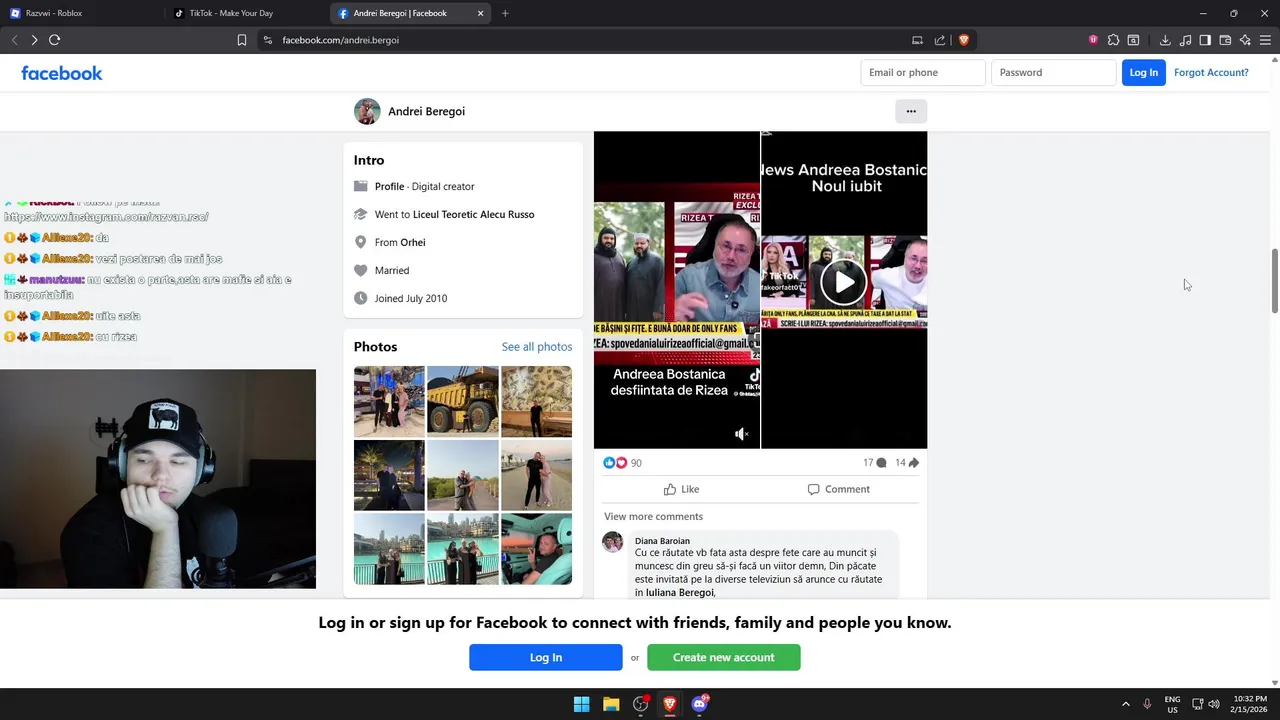Click the address bar URL

pyautogui.click(x=340, y=40)
